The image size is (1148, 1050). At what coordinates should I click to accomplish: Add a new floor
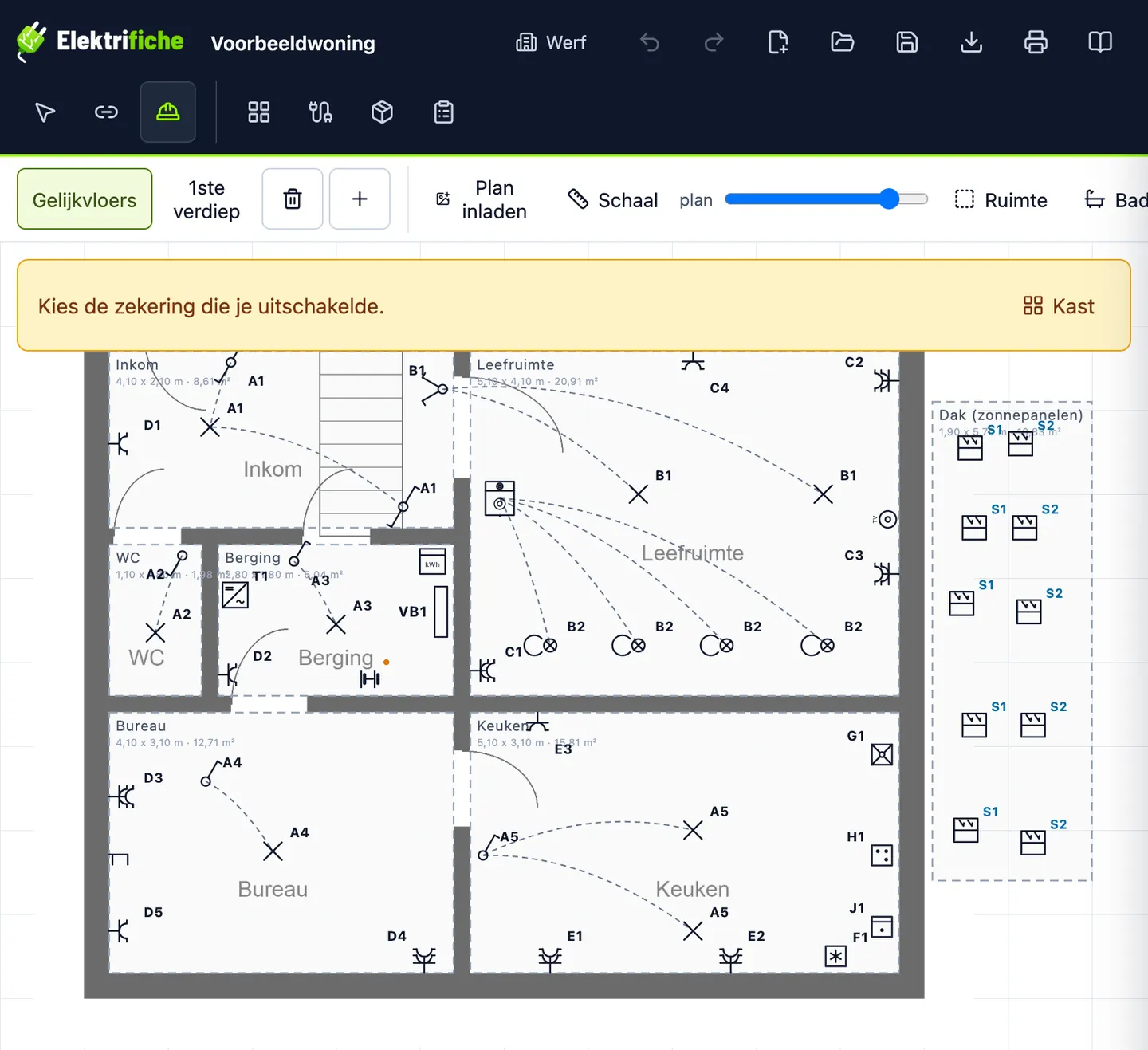click(x=360, y=199)
